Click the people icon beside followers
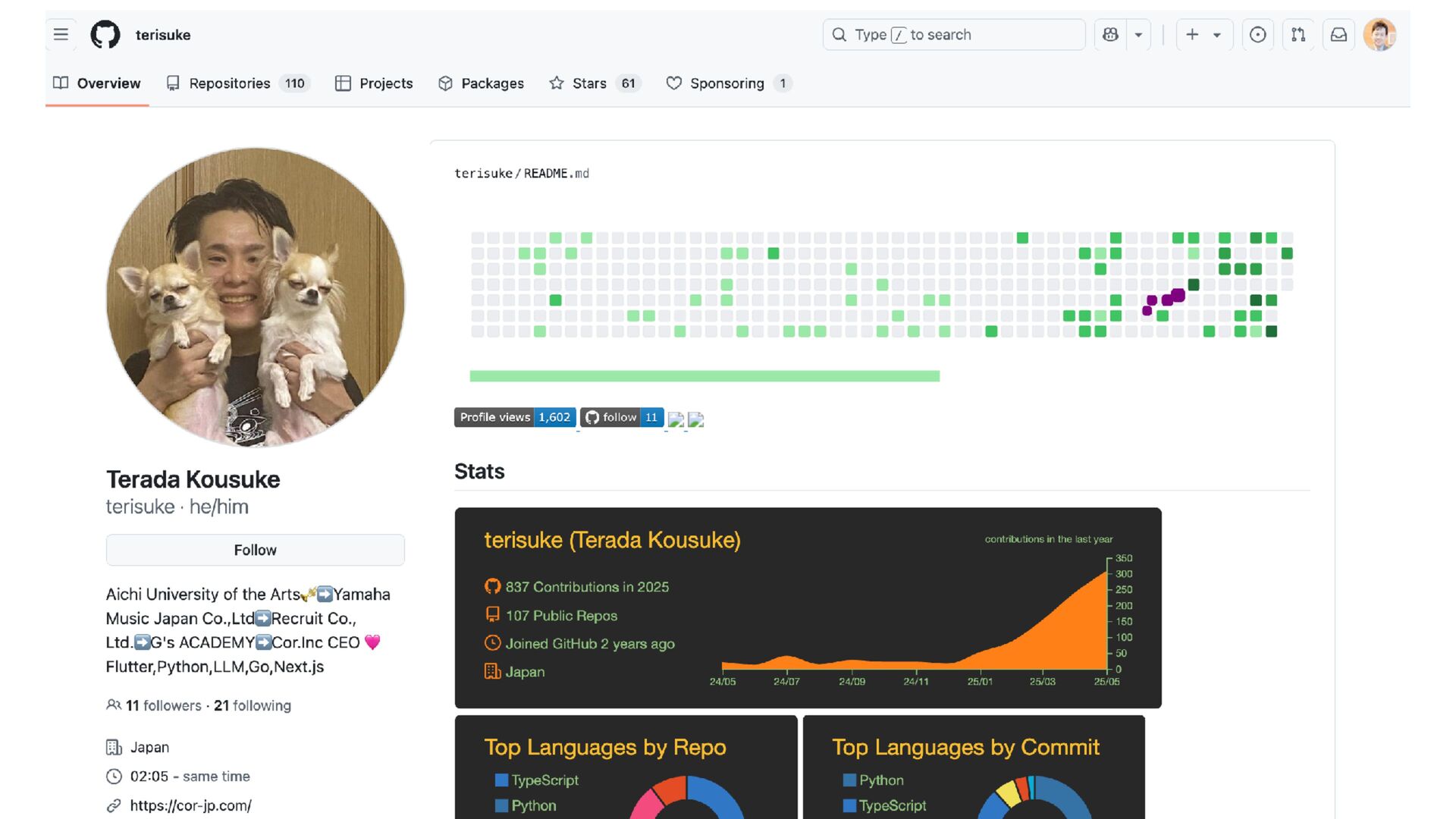The height and width of the screenshot is (819, 1456). (114, 705)
